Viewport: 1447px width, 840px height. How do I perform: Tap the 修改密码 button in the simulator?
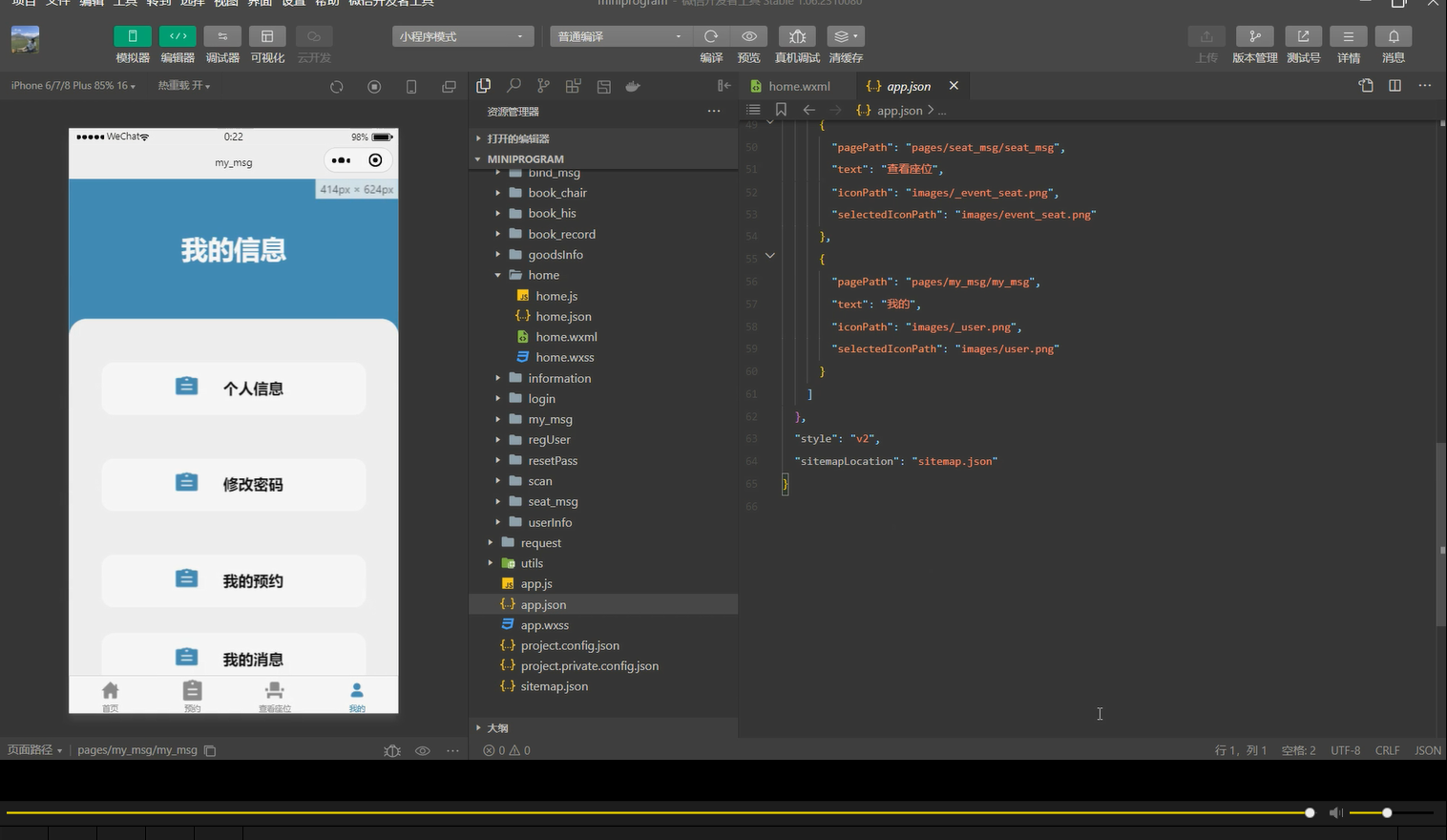pyautogui.click(x=234, y=485)
